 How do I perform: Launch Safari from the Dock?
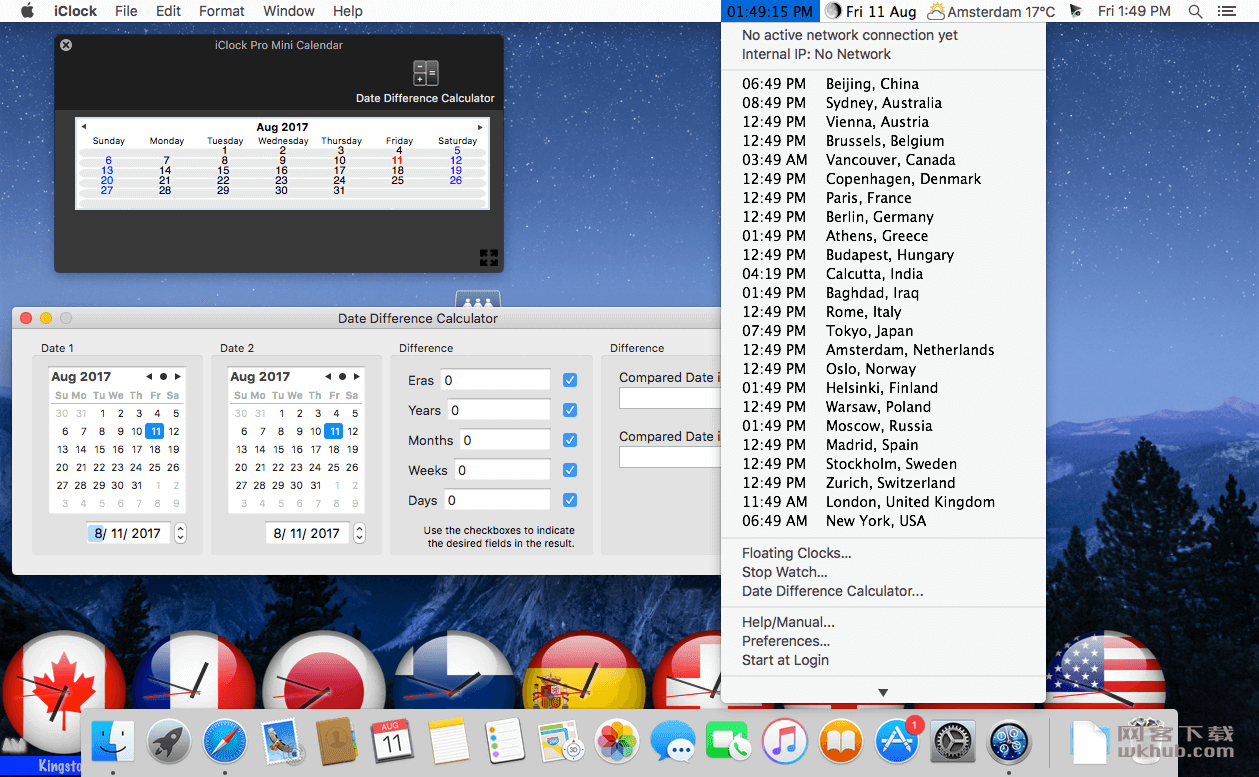click(225, 742)
